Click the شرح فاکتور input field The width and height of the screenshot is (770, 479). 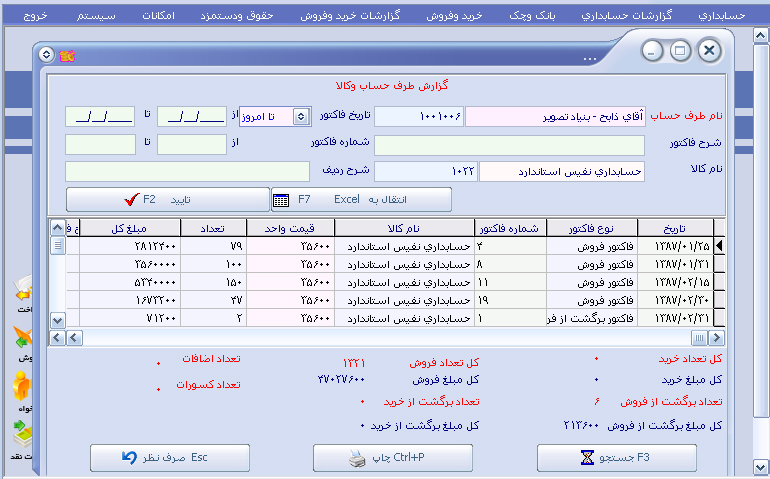[510, 145]
